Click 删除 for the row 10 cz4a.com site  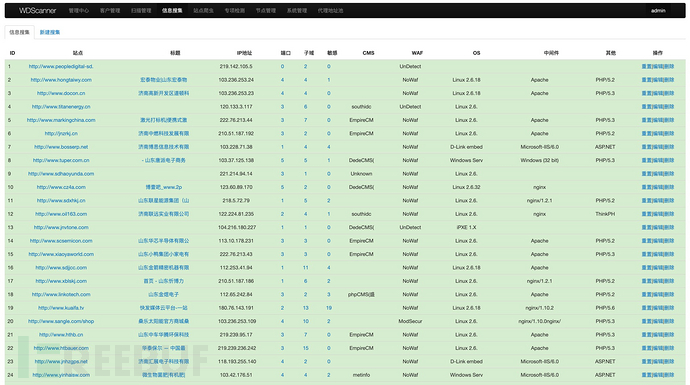[669, 187]
